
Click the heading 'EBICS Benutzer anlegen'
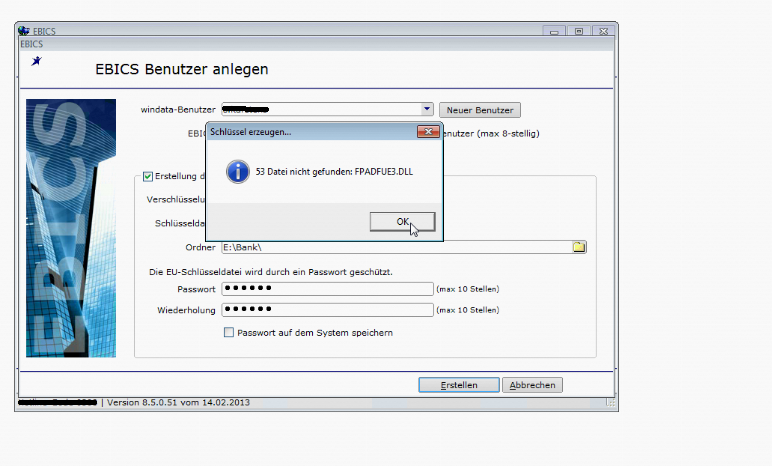point(182,69)
